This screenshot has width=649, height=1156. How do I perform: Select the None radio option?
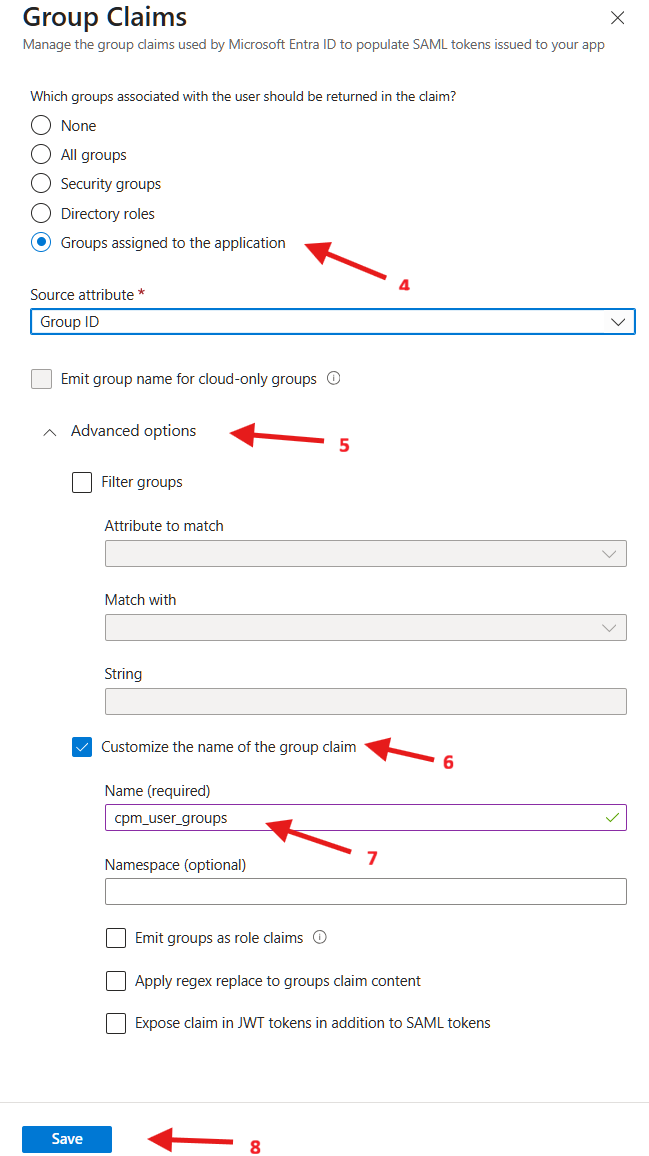tap(41, 125)
